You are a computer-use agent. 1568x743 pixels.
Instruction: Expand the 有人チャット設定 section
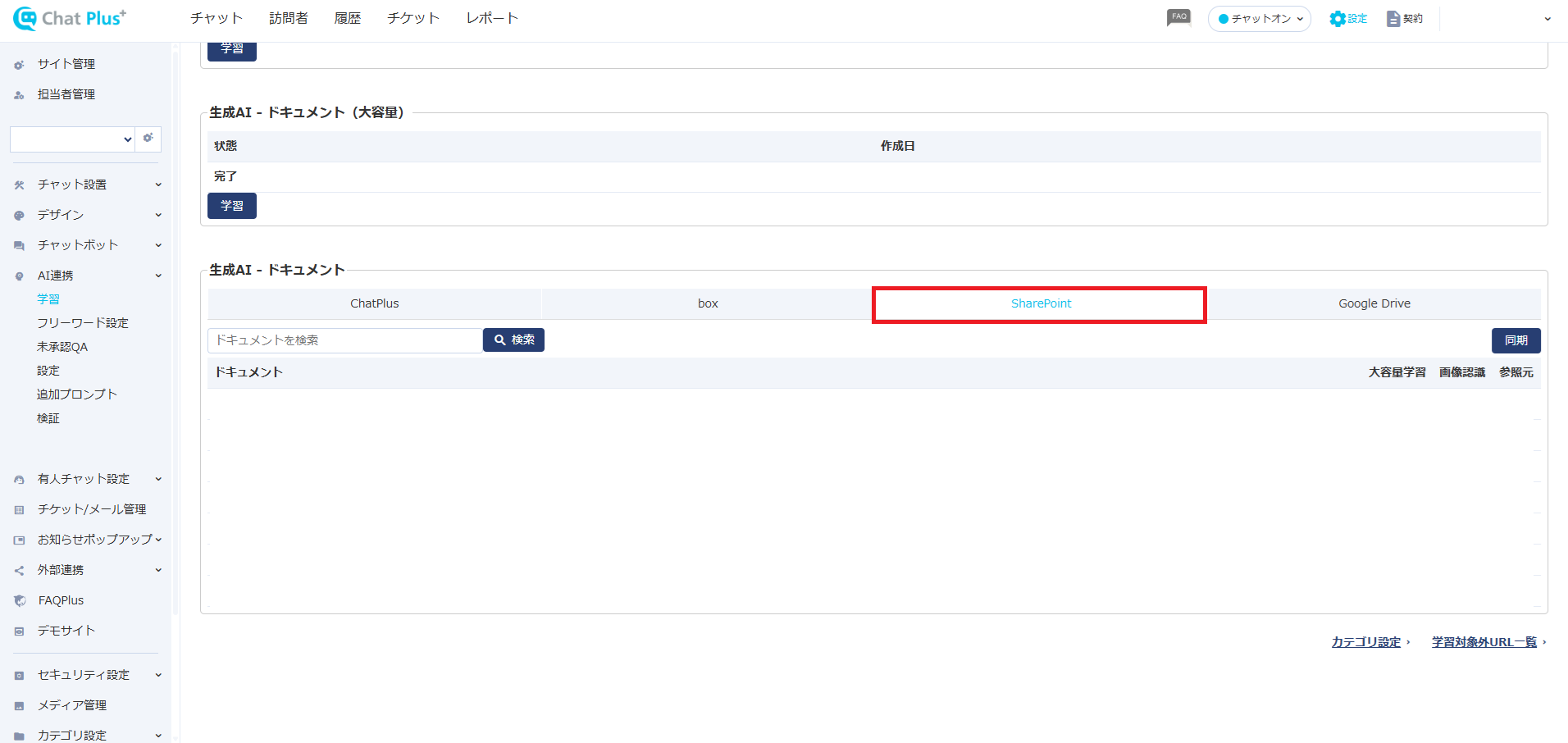click(x=158, y=479)
